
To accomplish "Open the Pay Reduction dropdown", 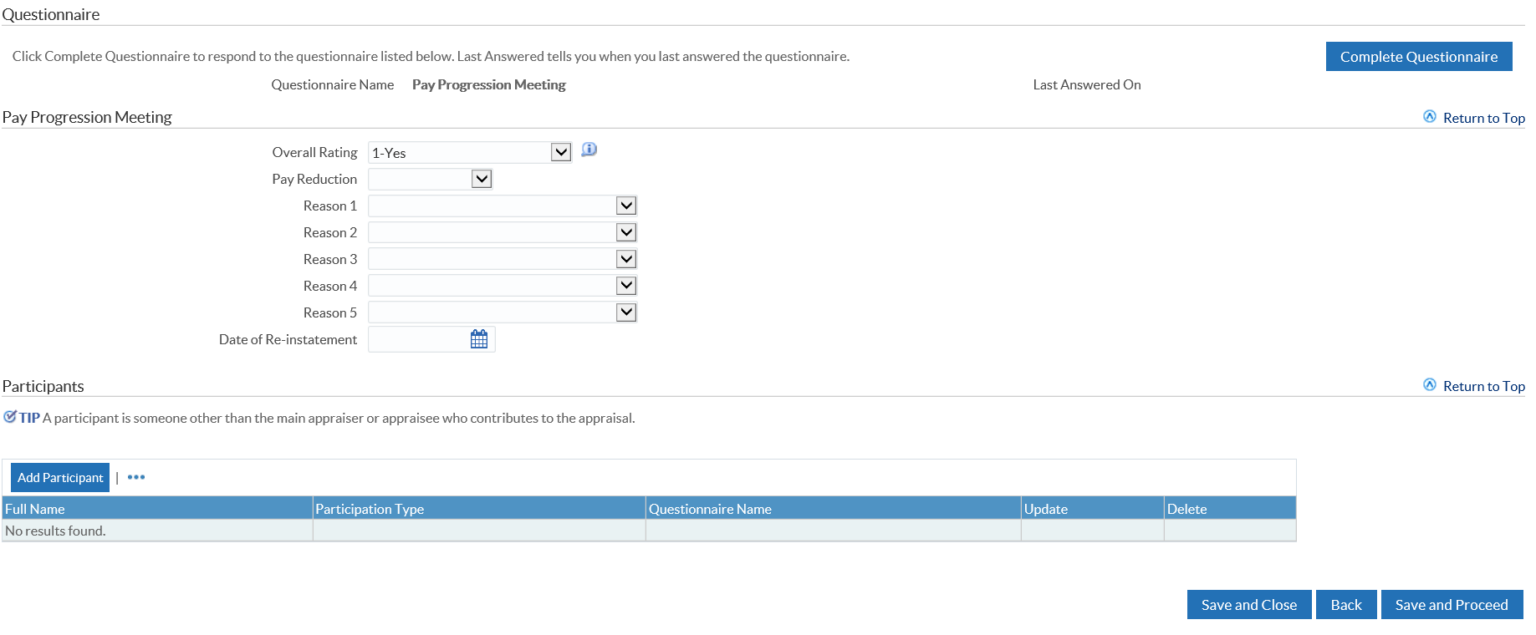I will (x=481, y=179).
